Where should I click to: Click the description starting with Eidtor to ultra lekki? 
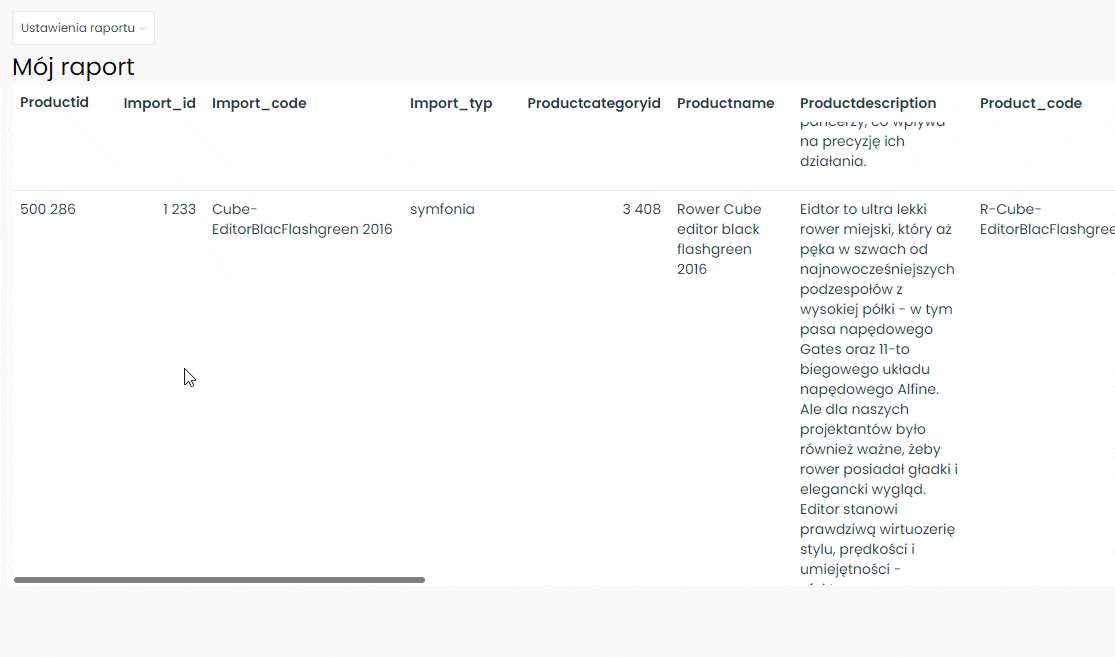pos(879,392)
